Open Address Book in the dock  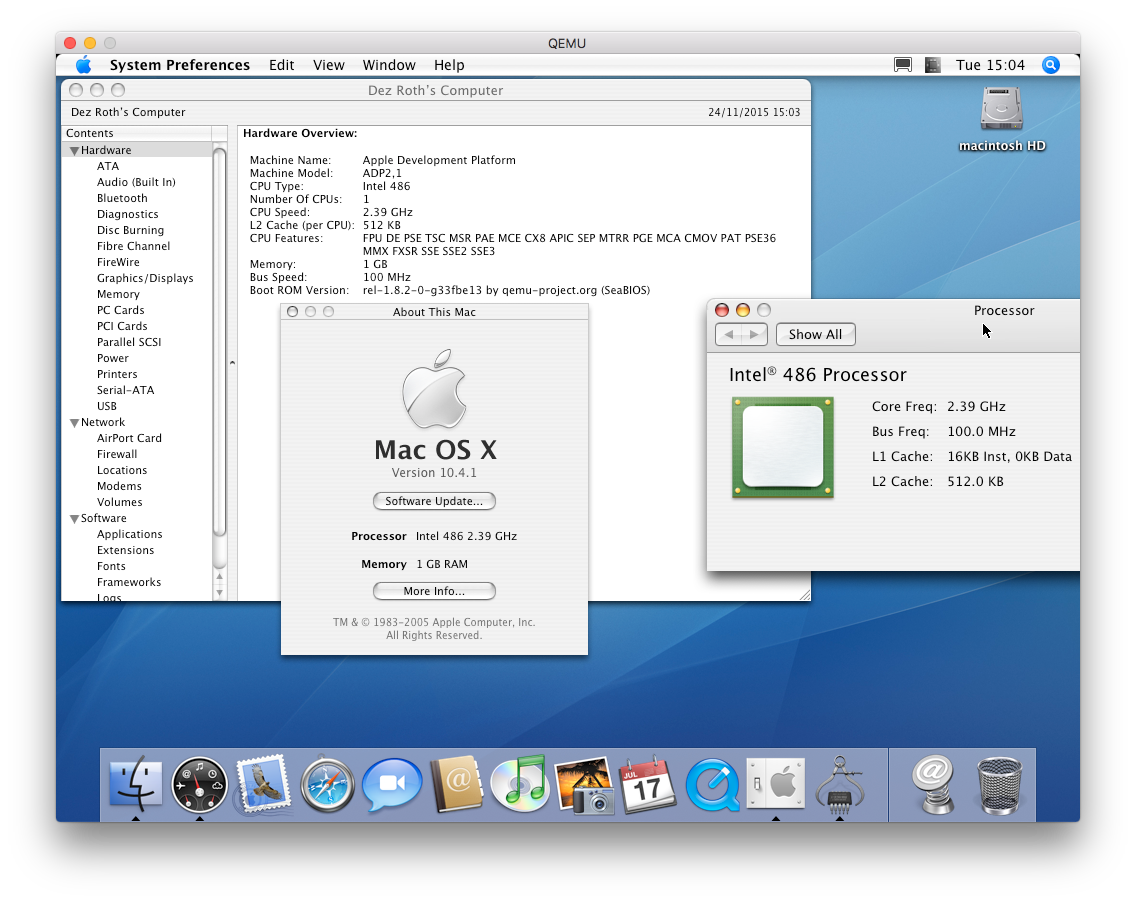(456, 783)
